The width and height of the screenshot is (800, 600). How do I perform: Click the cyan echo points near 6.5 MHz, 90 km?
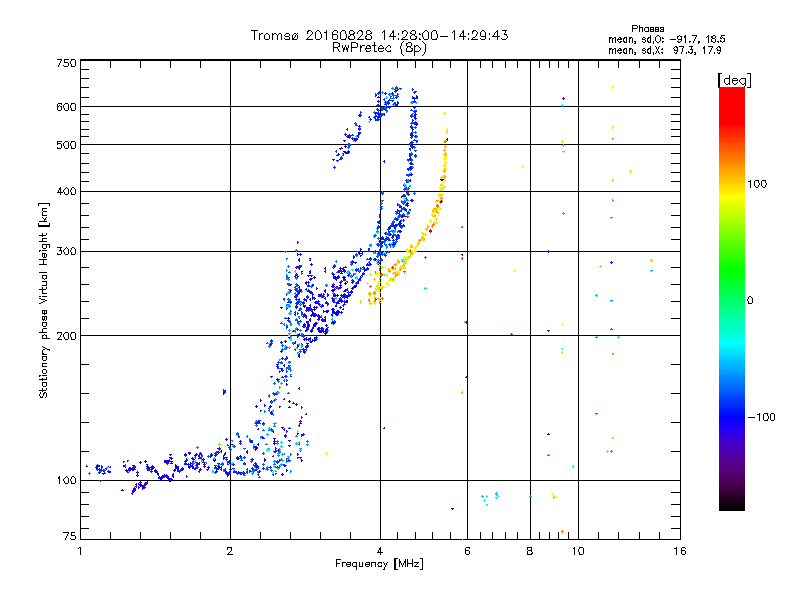490,497
